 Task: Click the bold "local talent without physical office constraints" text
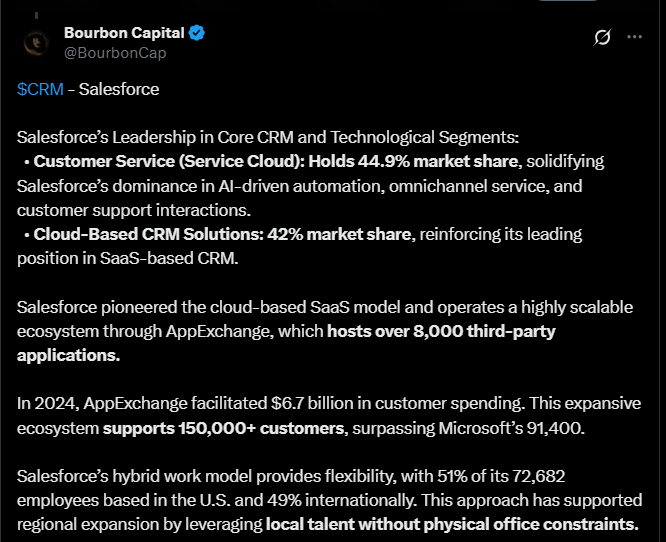pos(452,524)
